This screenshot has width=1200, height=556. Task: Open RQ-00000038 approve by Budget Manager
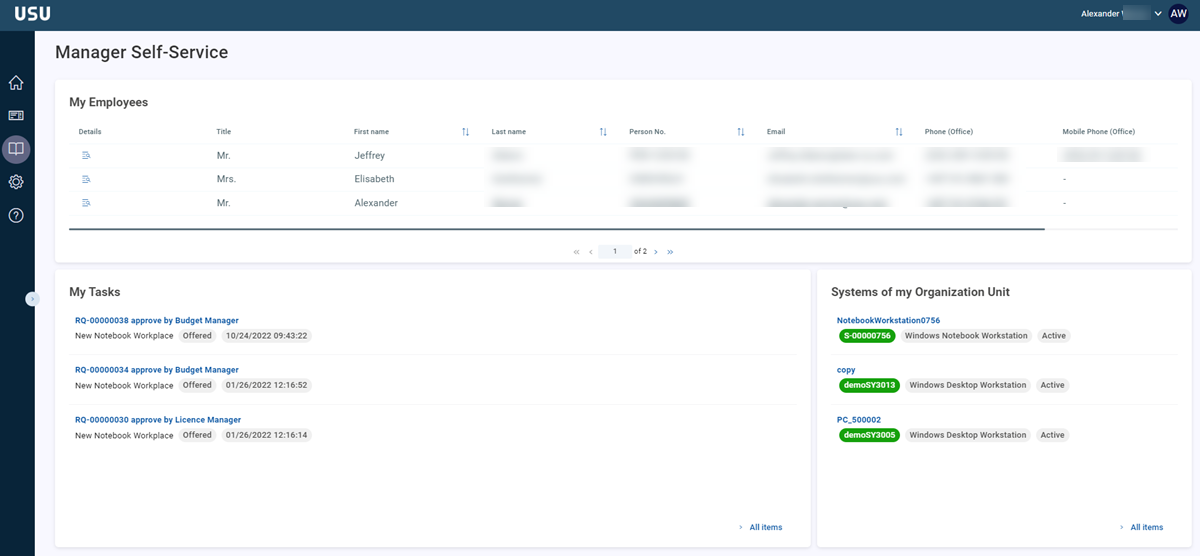(x=157, y=320)
